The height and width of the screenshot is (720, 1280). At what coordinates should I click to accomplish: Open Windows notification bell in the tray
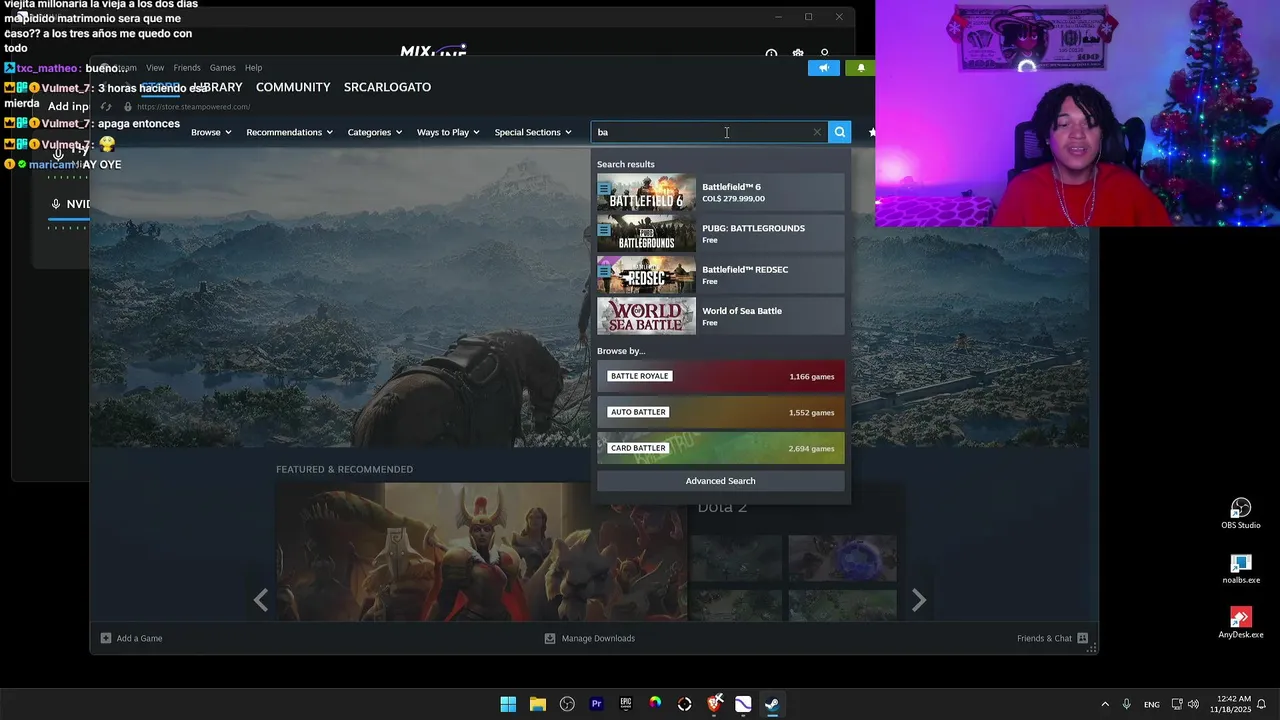(x=1262, y=704)
